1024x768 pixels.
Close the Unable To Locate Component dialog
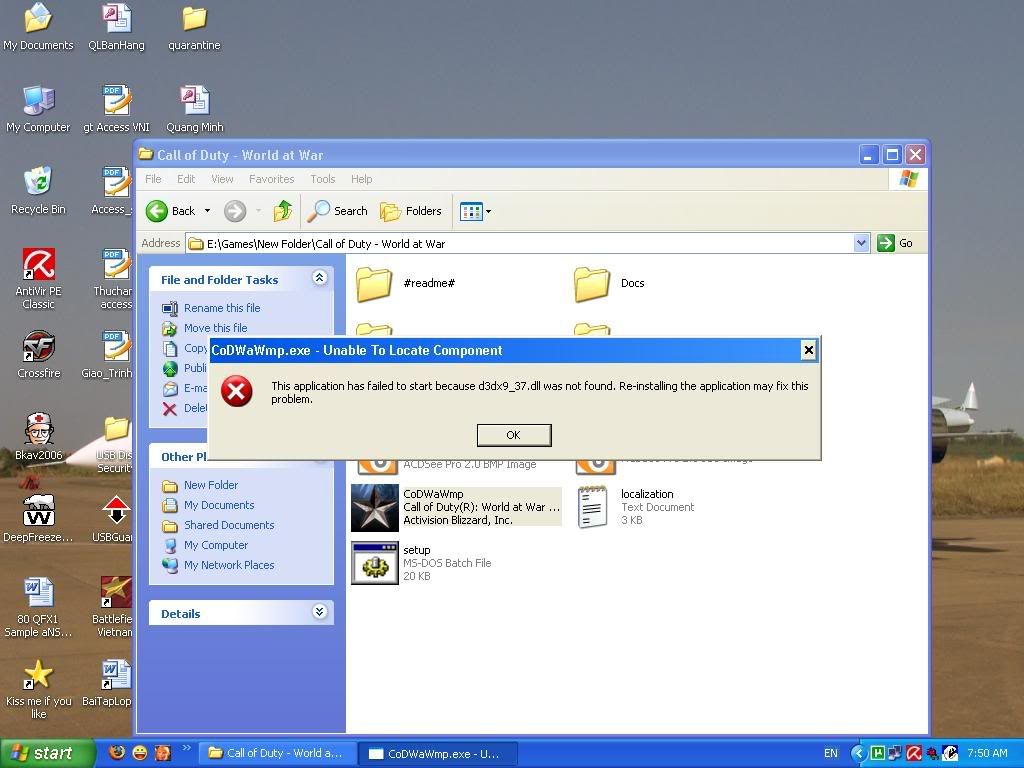coord(808,350)
